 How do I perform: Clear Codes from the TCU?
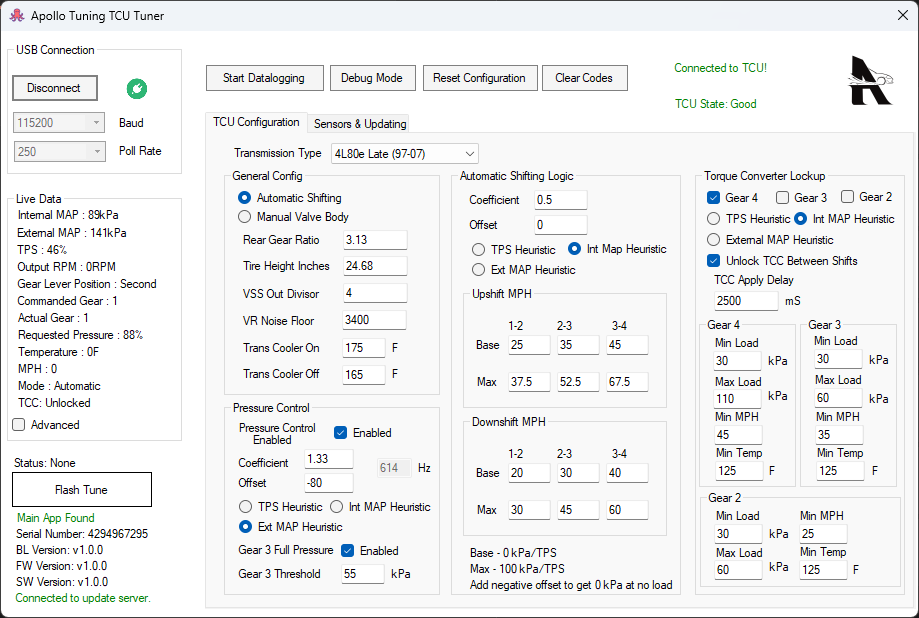pyautogui.click(x=584, y=78)
